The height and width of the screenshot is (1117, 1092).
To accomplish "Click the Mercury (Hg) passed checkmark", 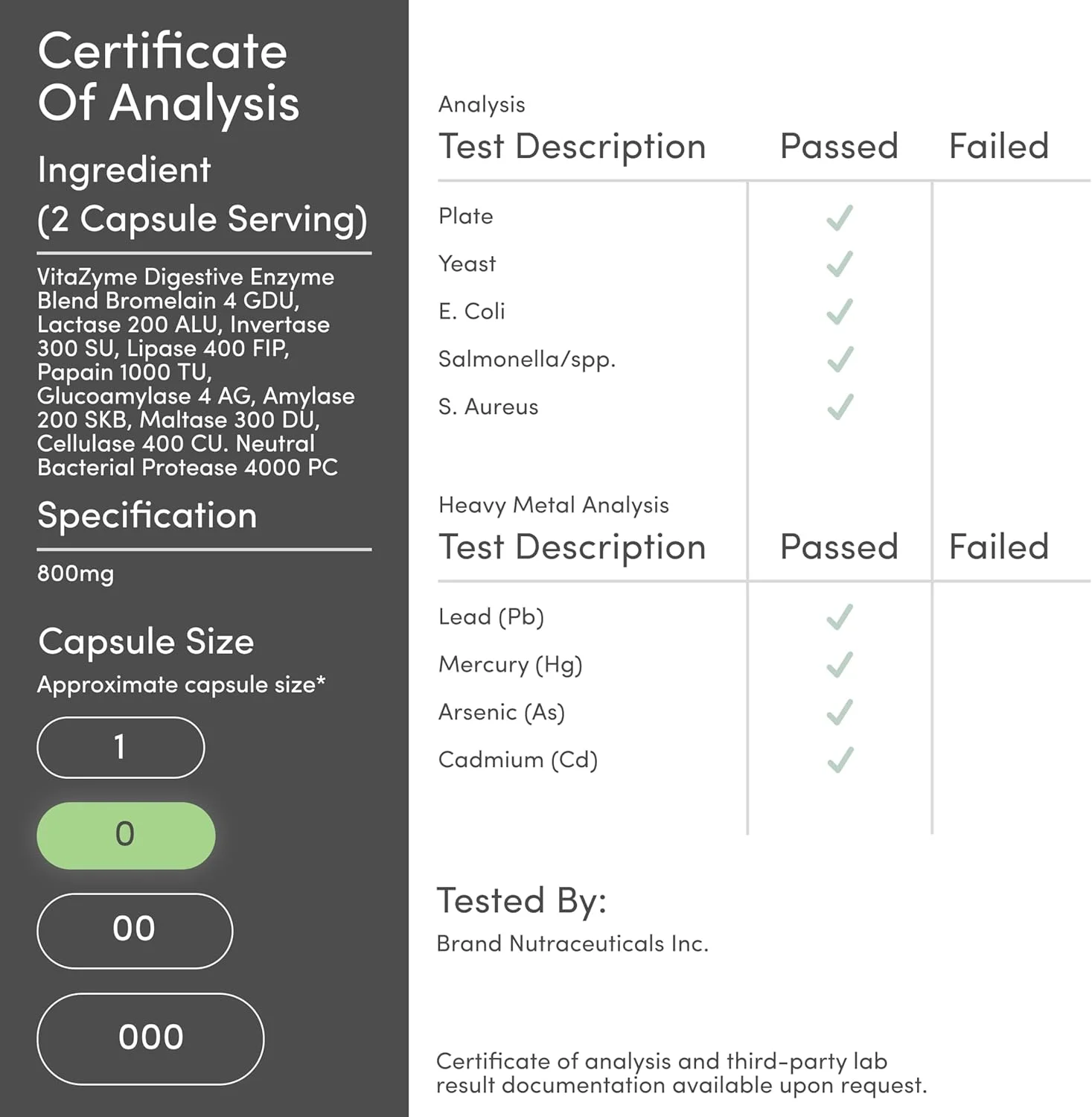I will tap(840, 665).
